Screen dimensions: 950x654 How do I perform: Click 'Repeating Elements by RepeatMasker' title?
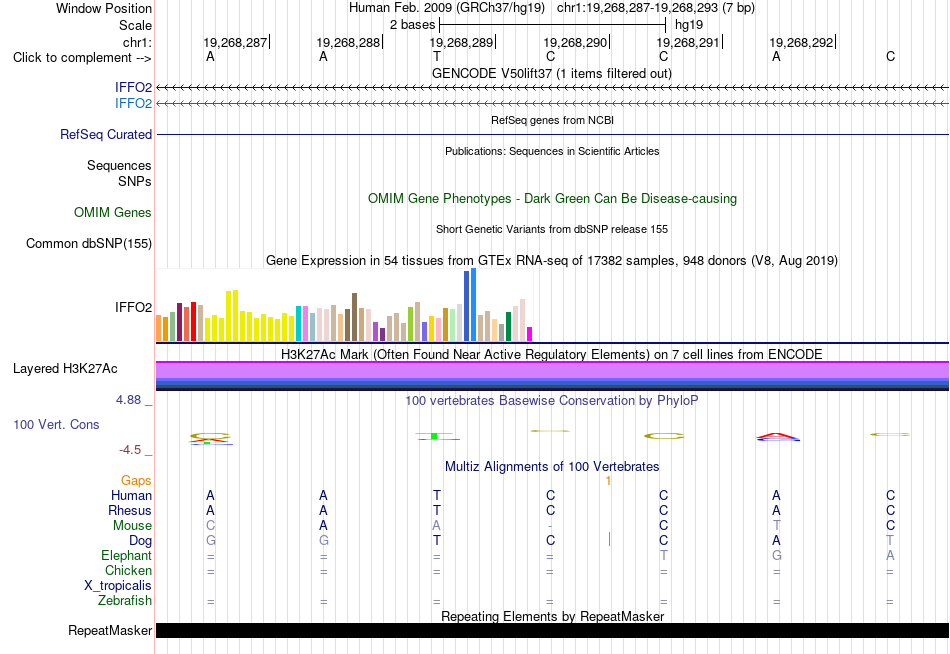click(x=552, y=616)
